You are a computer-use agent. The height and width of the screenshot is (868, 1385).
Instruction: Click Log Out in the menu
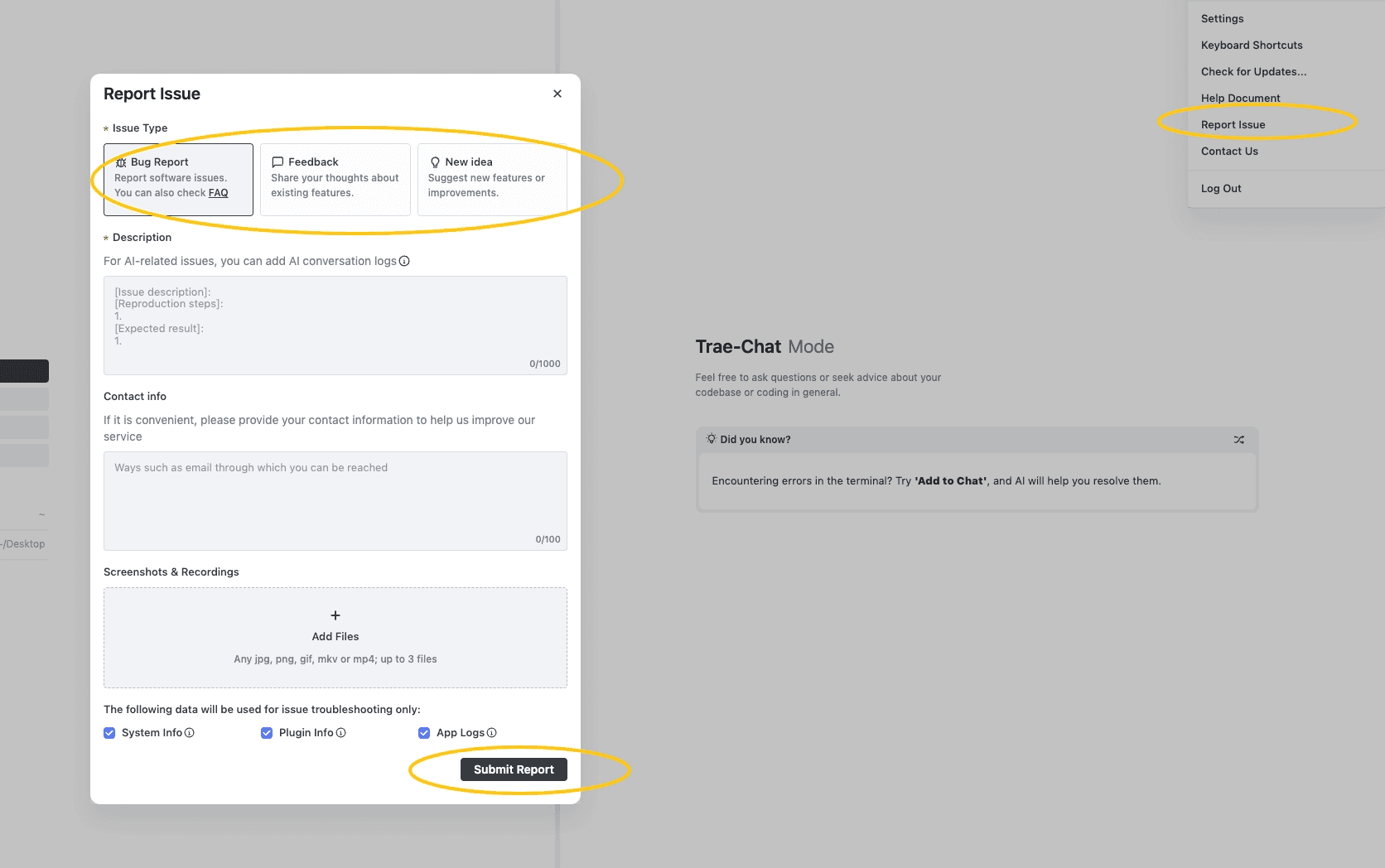[x=1221, y=188]
